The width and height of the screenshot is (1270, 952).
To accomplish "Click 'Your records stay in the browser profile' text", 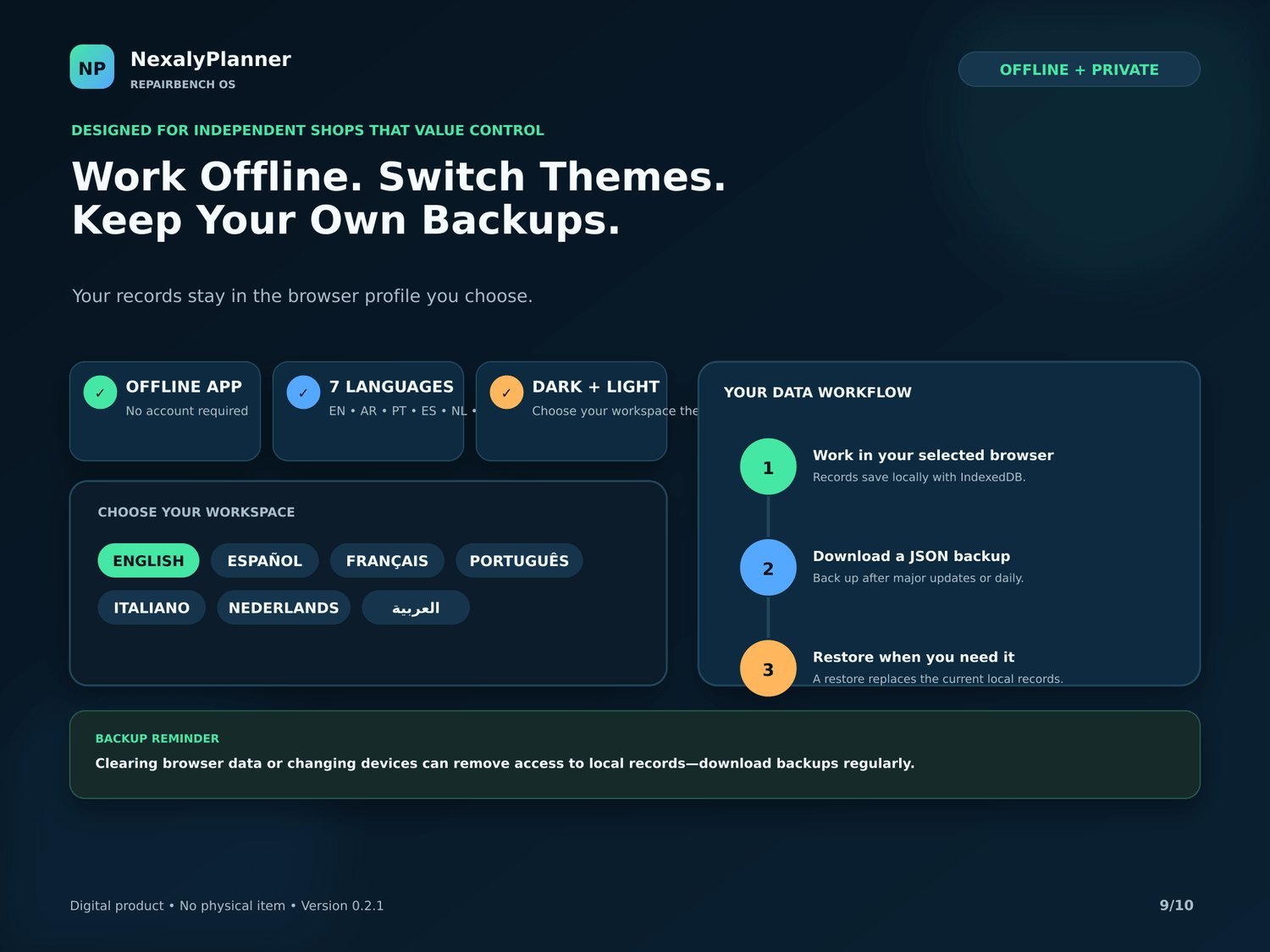I will [302, 296].
